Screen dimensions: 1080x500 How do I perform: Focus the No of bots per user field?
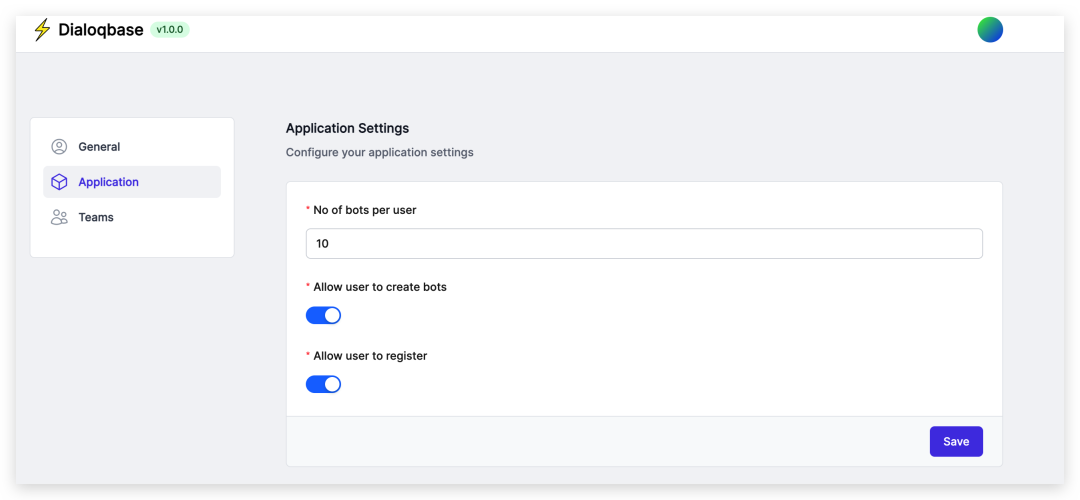(644, 244)
